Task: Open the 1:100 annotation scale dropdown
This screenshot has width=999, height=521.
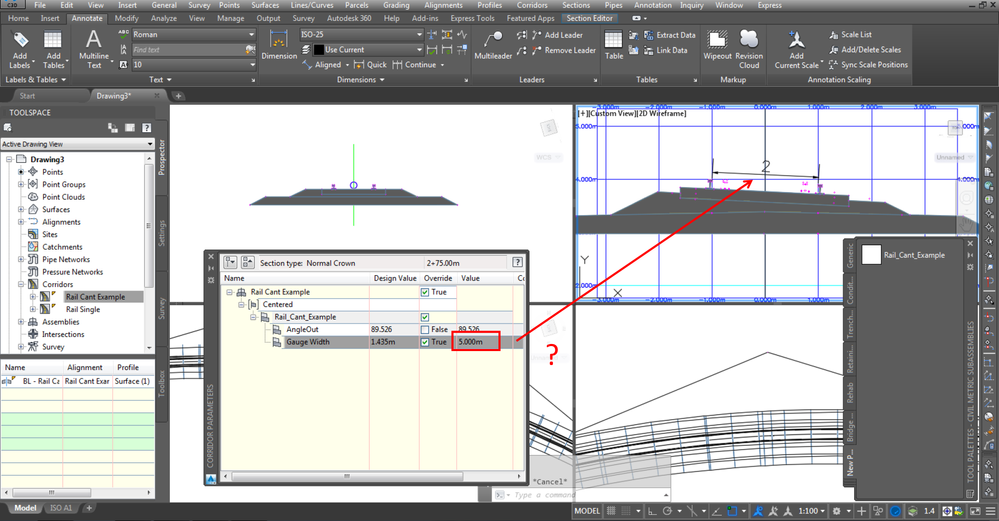Action: click(x=811, y=511)
